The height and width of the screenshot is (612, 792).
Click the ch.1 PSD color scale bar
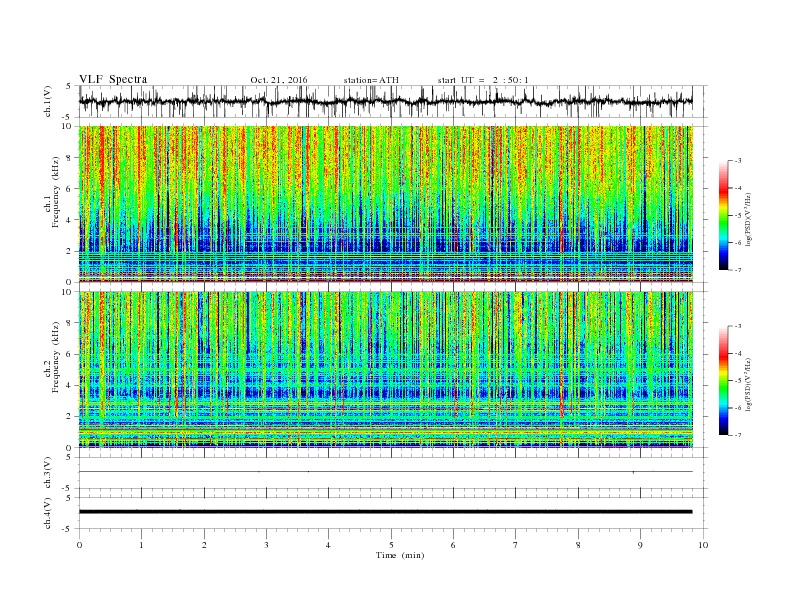tap(723, 215)
